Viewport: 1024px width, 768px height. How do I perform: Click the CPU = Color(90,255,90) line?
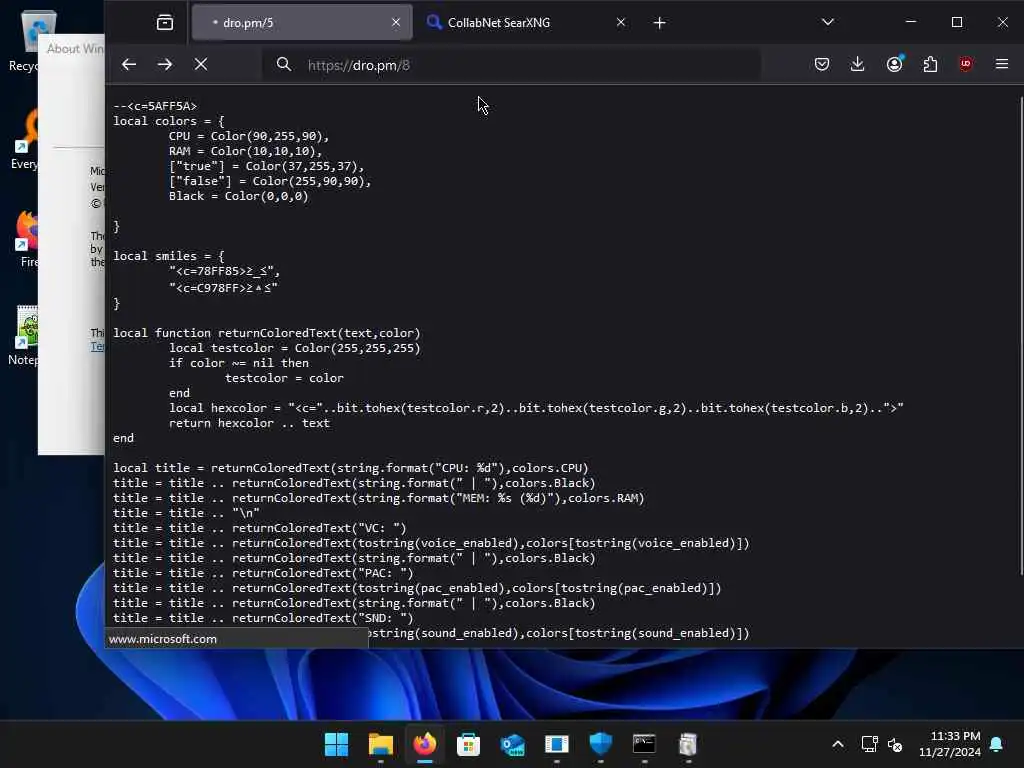tap(249, 136)
